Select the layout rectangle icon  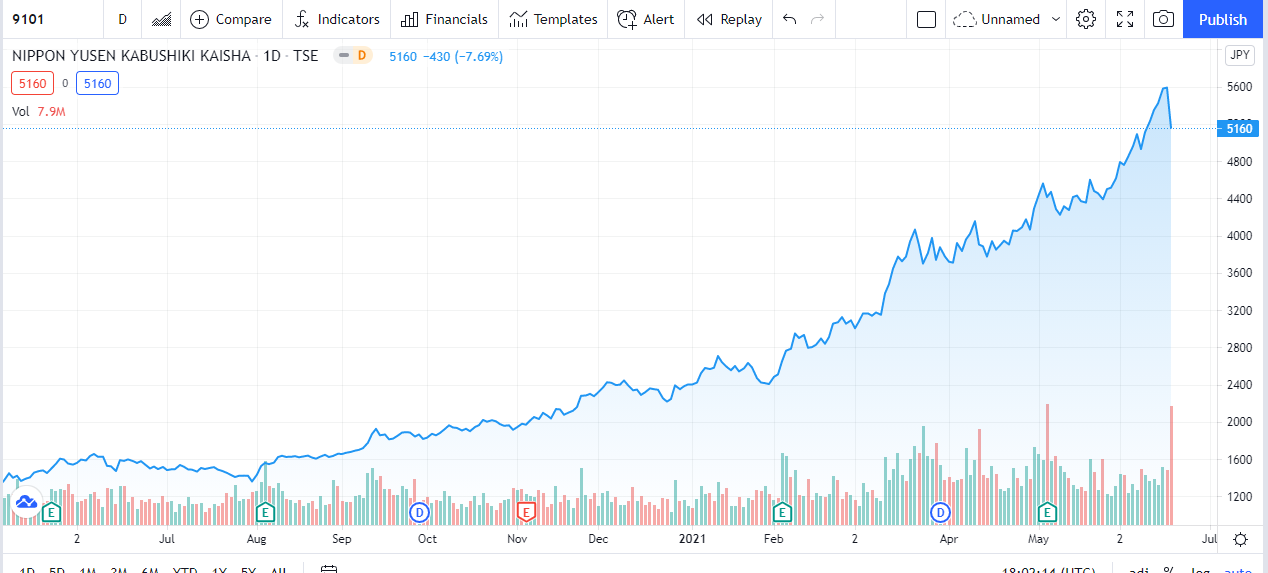coord(926,19)
